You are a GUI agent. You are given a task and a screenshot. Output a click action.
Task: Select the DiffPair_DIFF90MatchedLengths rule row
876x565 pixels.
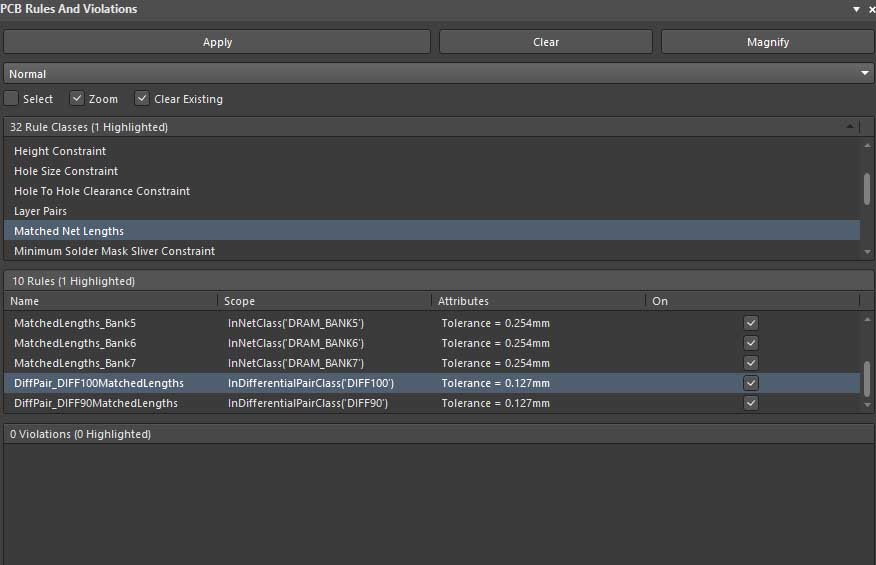click(96, 403)
